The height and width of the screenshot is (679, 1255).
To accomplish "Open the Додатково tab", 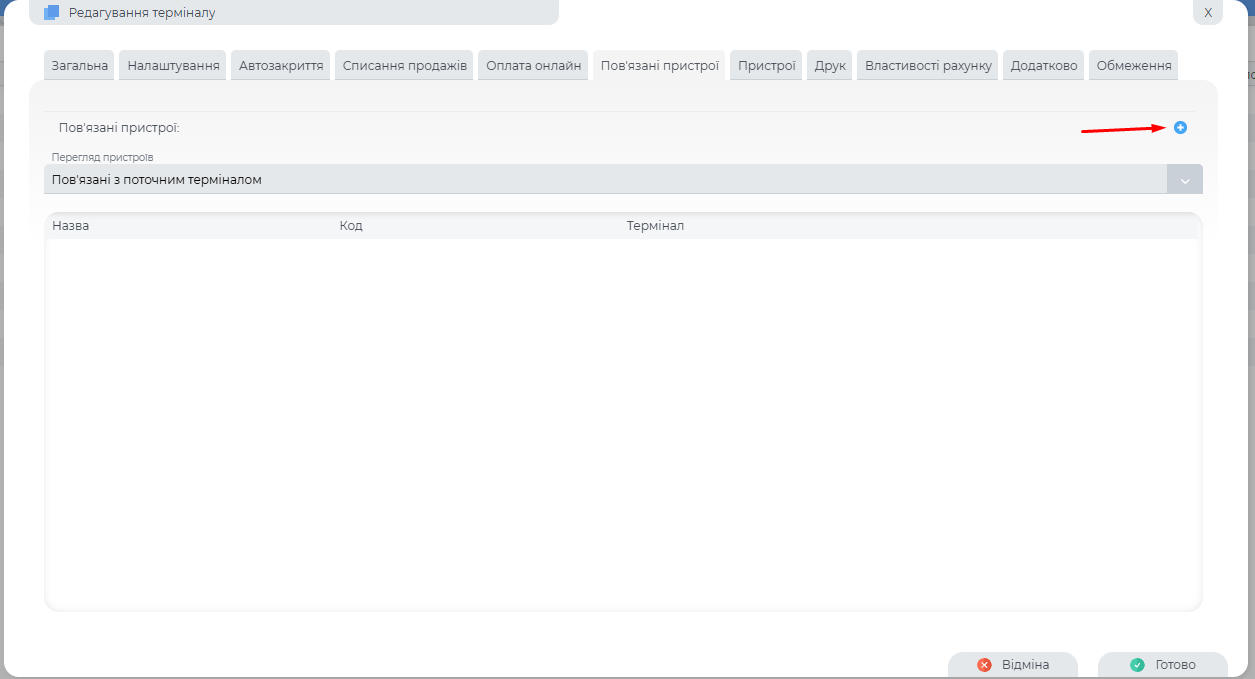I will pos(1043,66).
